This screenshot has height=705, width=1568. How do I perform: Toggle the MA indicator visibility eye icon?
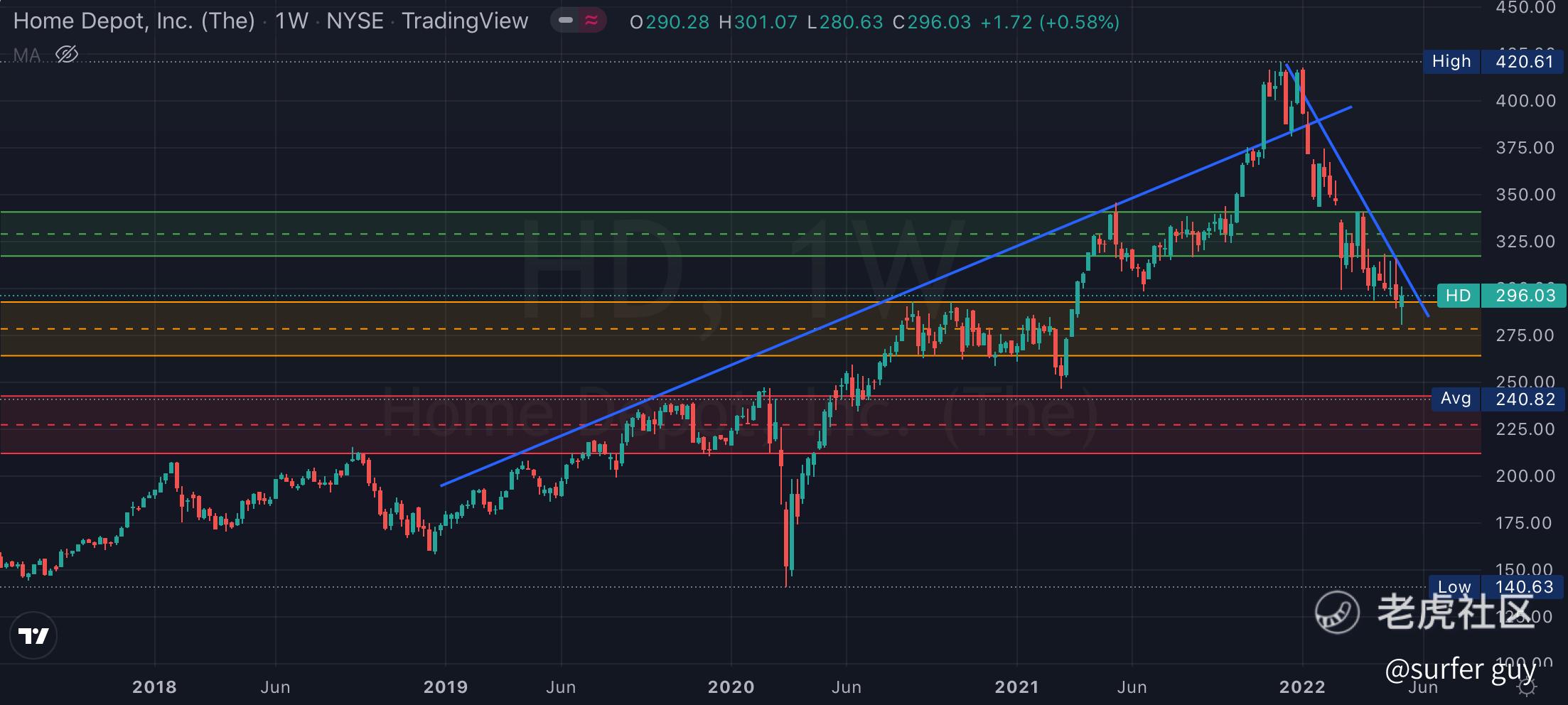point(67,54)
